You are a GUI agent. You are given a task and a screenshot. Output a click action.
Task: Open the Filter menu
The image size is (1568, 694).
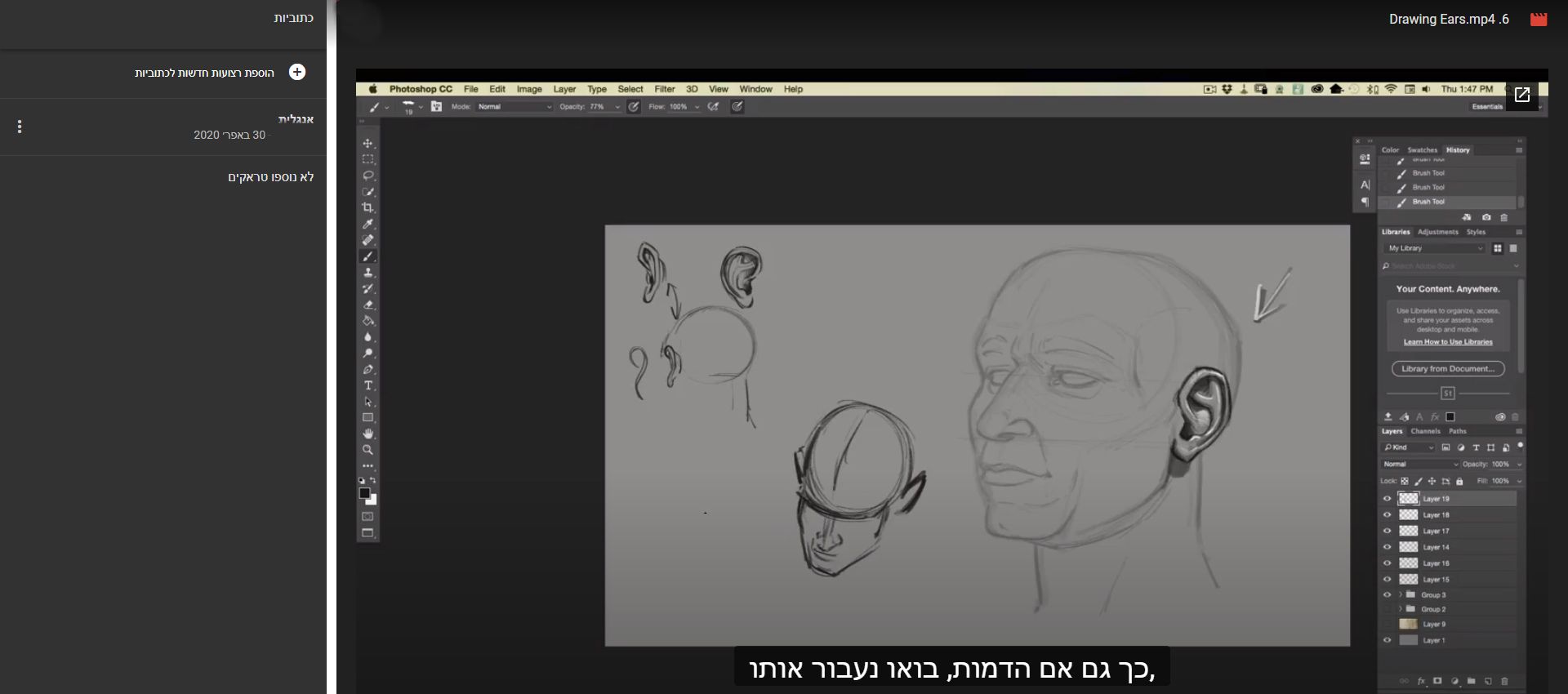pos(665,89)
